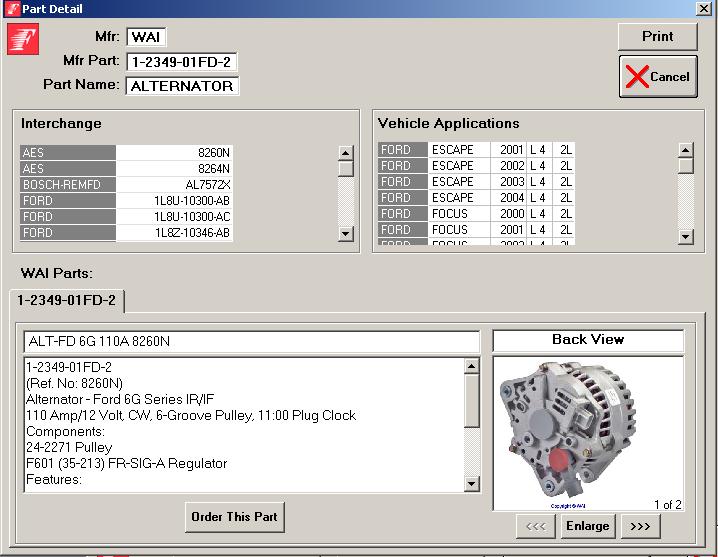The width and height of the screenshot is (718, 557).
Task: Select the Ford Escape 2004 application row
Action: (x=476, y=198)
